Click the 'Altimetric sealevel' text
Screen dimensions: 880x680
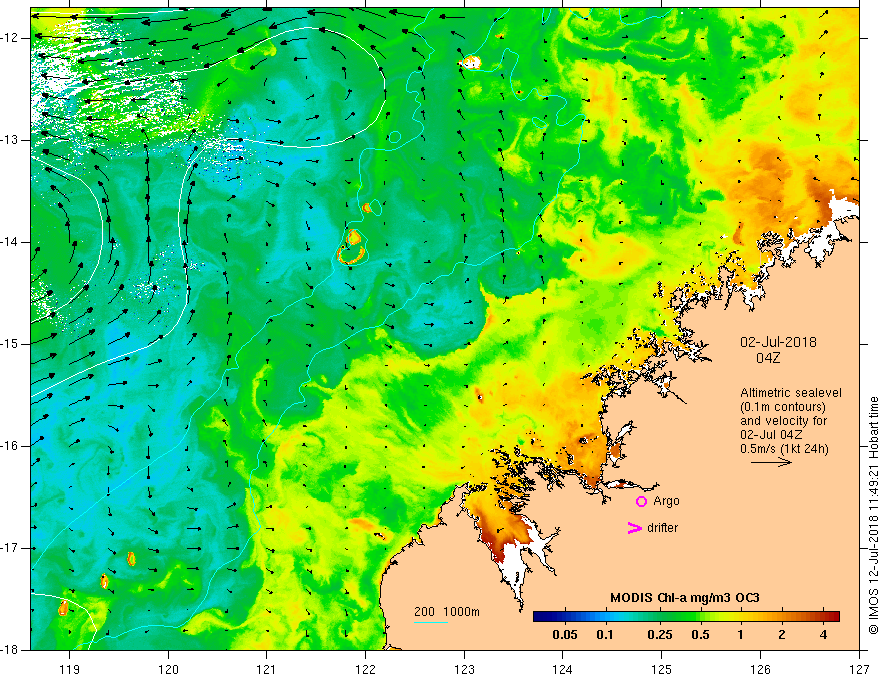click(x=791, y=393)
